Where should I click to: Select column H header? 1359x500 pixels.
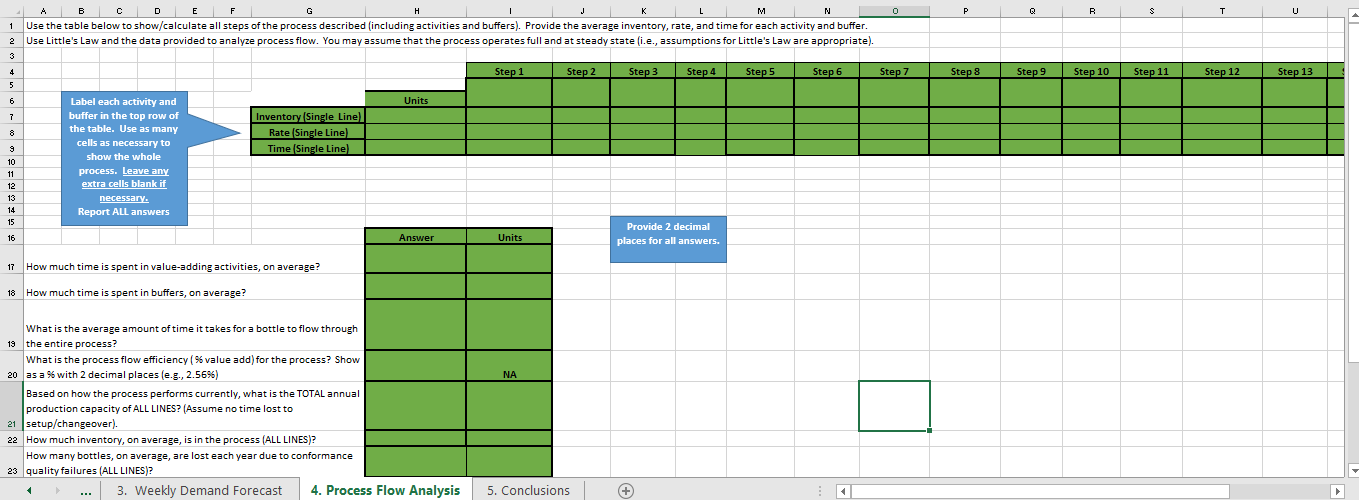[415, 9]
